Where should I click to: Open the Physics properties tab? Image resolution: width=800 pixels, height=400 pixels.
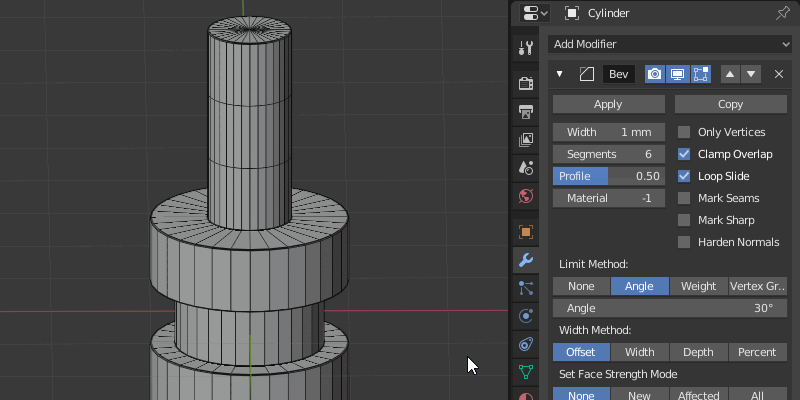click(526, 316)
